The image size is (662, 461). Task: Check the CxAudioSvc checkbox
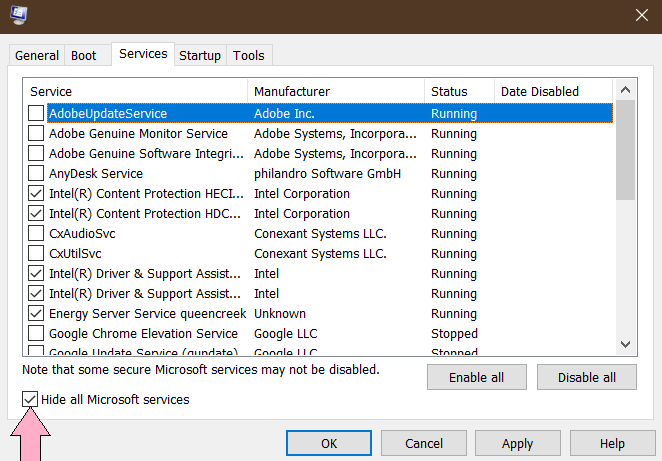tap(36, 233)
